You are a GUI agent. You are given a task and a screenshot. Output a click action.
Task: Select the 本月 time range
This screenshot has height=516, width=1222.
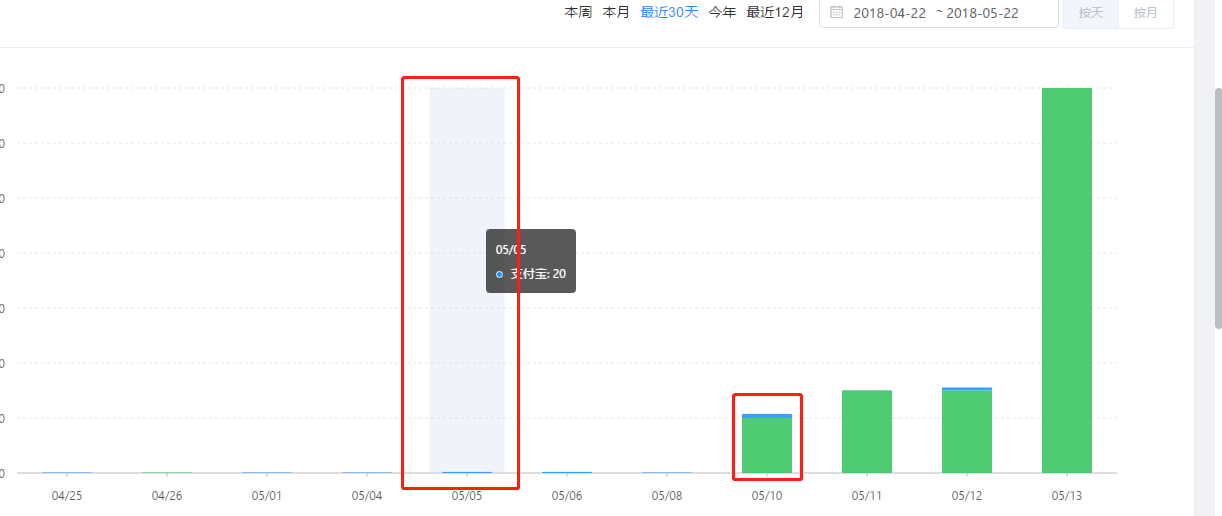click(616, 12)
